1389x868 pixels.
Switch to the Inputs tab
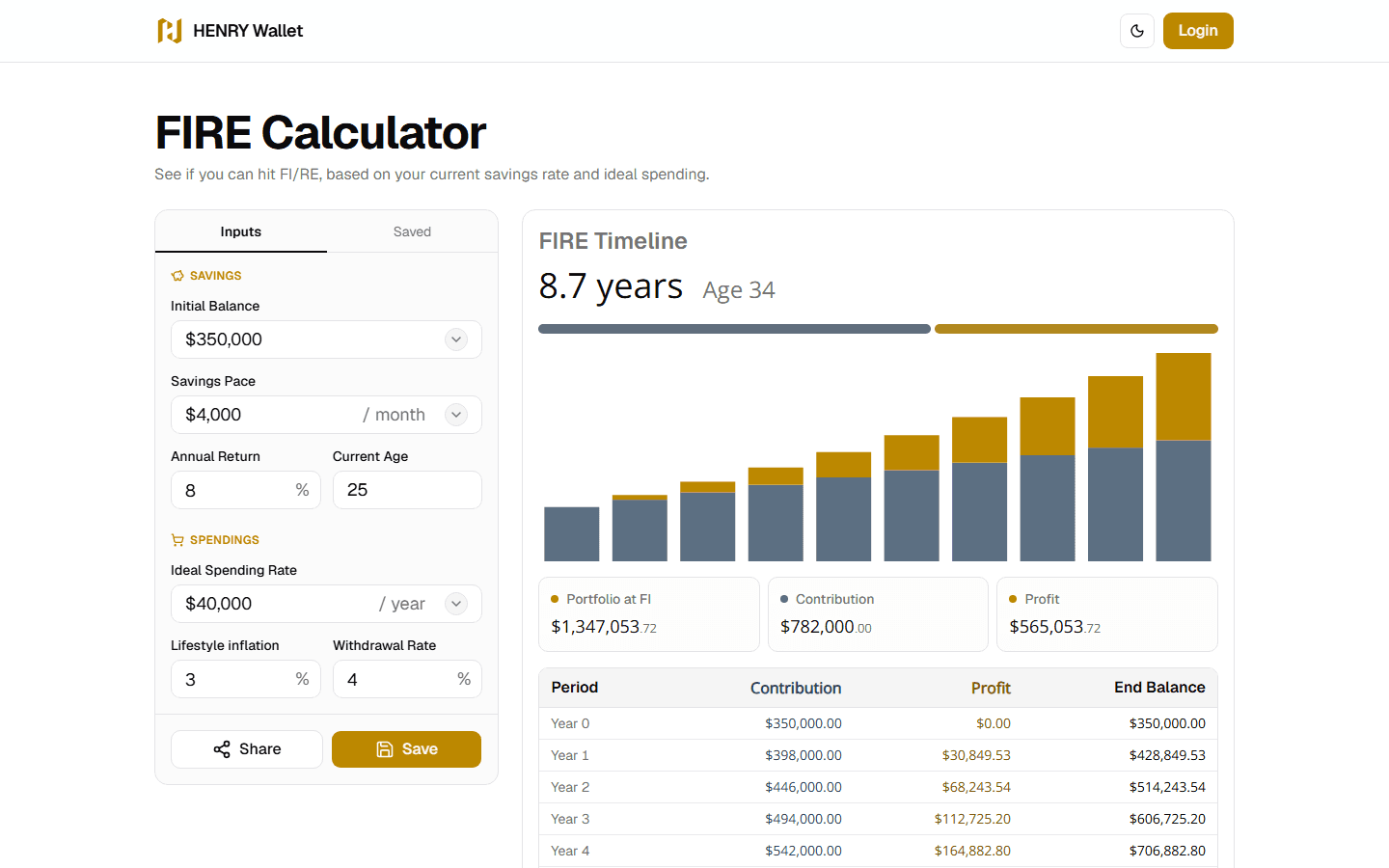[x=241, y=231]
